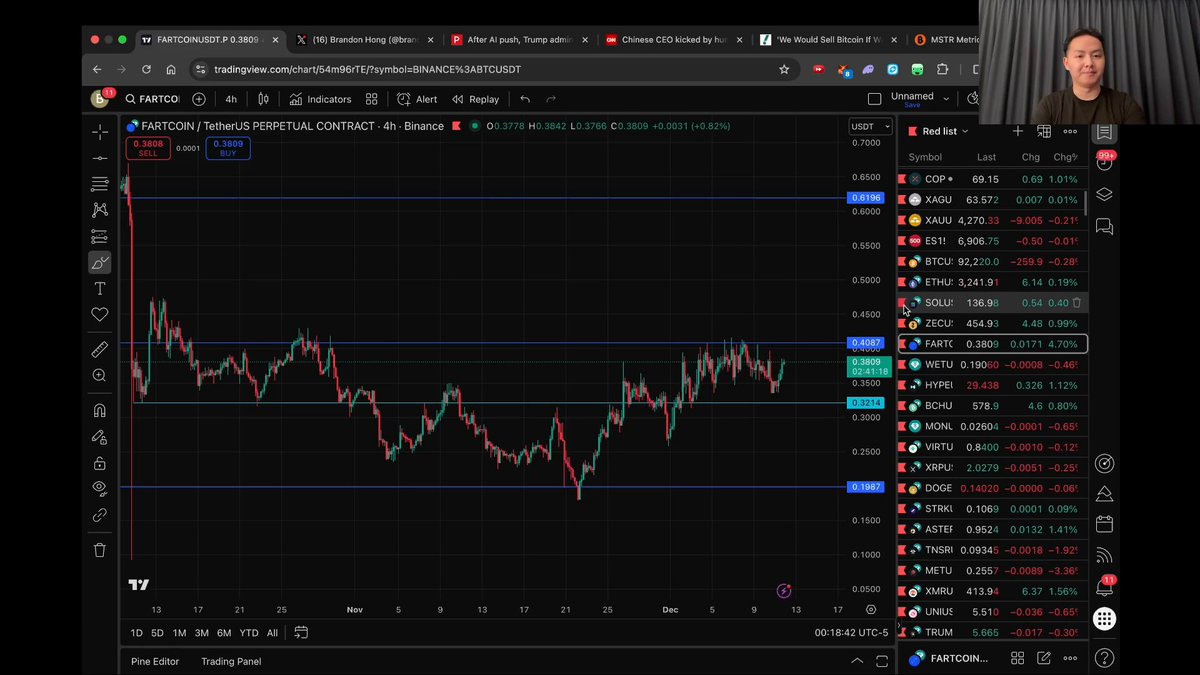Add symbol with watchlist plus icon
1200x675 pixels.
(x=1017, y=131)
